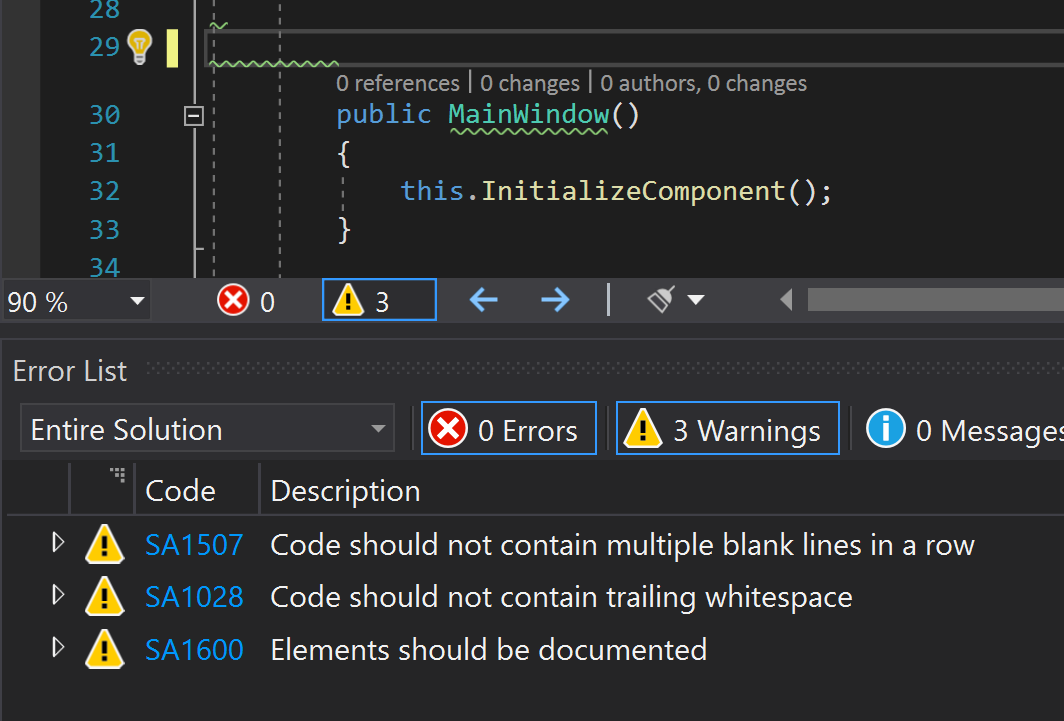This screenshot has width=1064, height=721.
Task: Toggle the 0 Errors filter
Action: (x=508, y=430)
